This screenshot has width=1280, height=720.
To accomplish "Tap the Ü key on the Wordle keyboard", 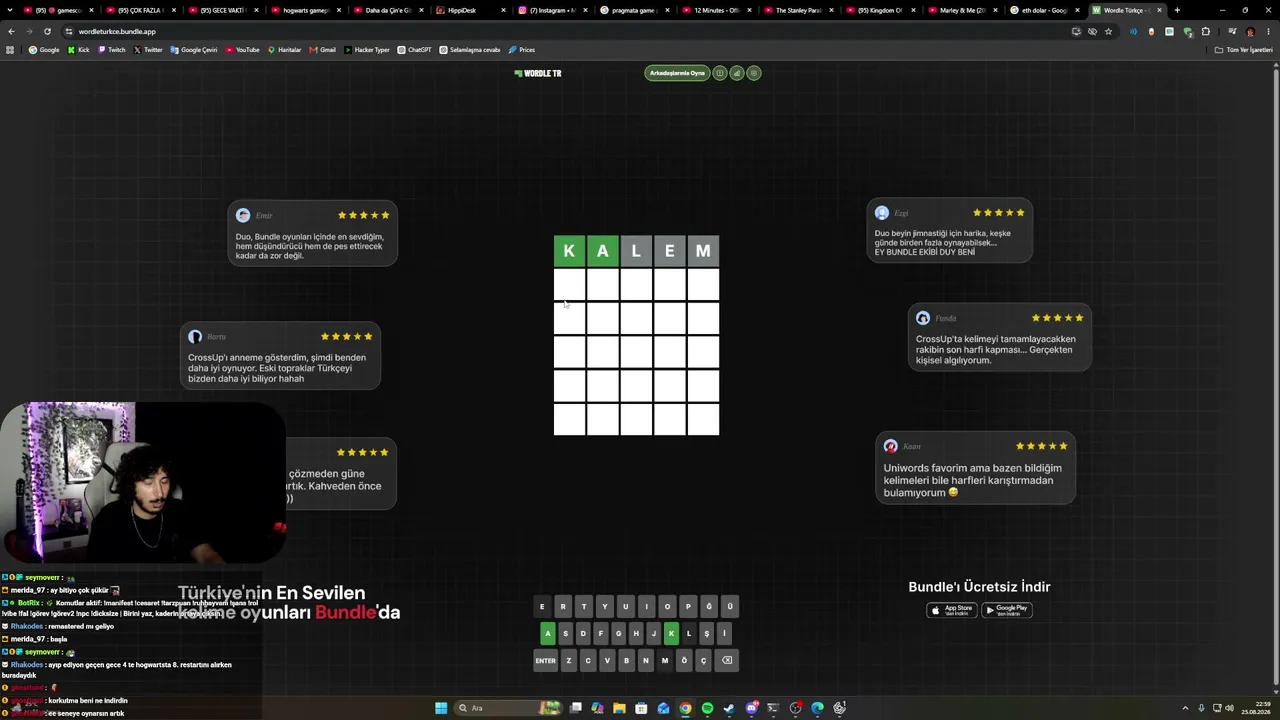I will coord(730,607).
